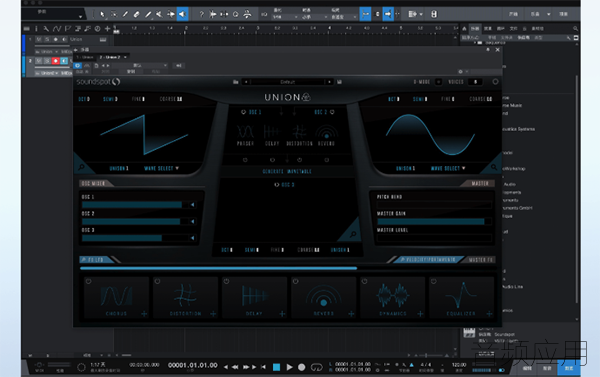Select the Paint tool in the toolbar
The height and width of the screenshot is (377, 600).
(148, 15)
